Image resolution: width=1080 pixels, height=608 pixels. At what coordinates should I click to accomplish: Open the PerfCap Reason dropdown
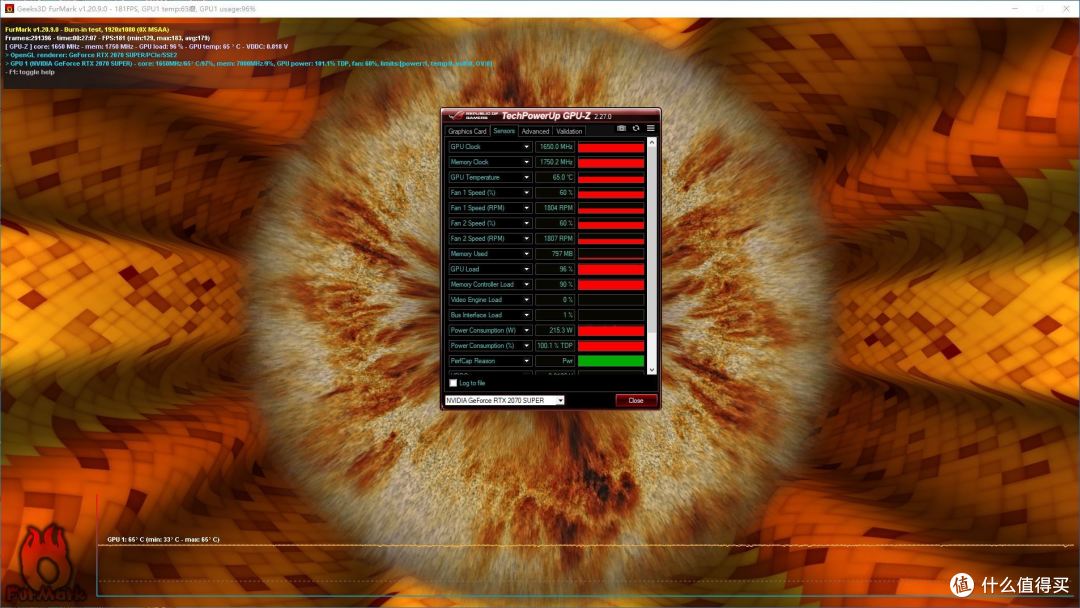point(526,361)
